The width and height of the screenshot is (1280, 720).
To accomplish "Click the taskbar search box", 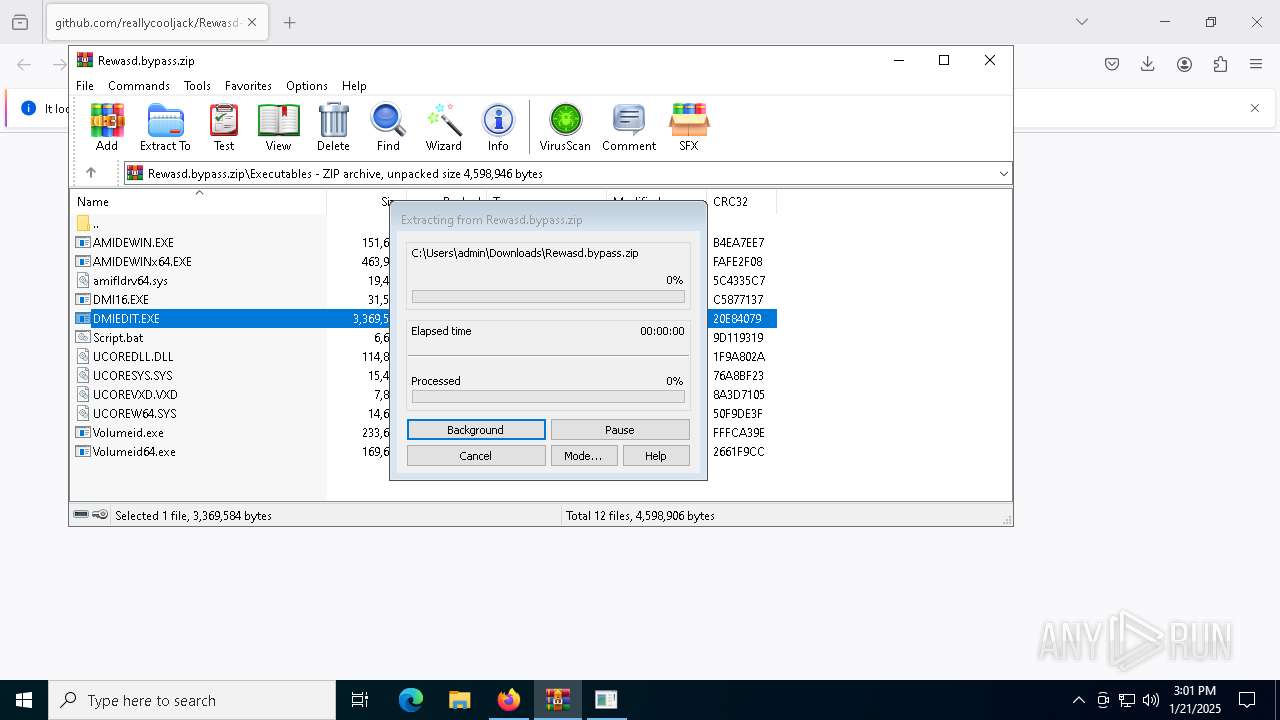I will (192, 700).
